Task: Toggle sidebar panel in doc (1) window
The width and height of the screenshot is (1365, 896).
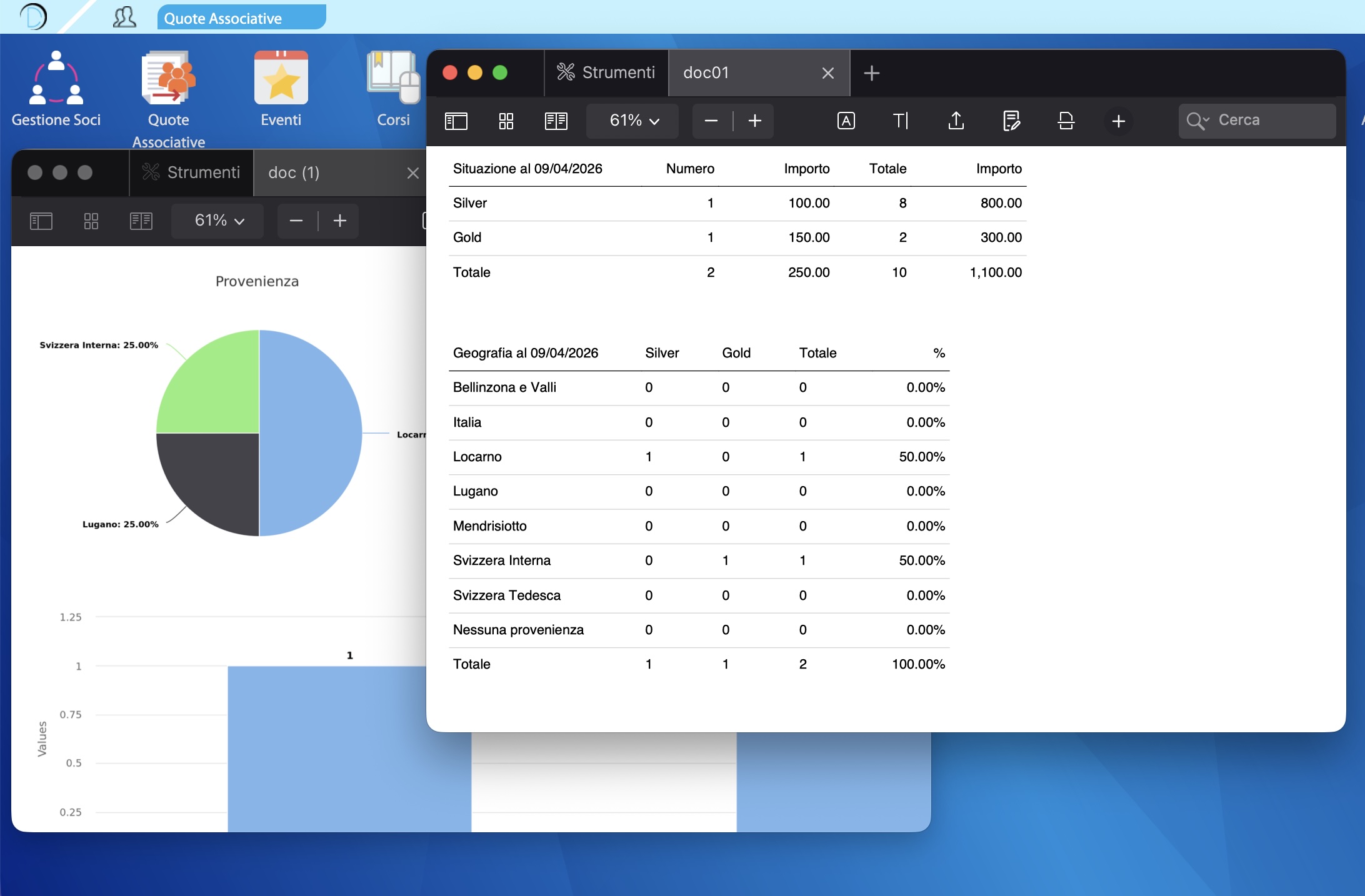Action: coord(41,221)
